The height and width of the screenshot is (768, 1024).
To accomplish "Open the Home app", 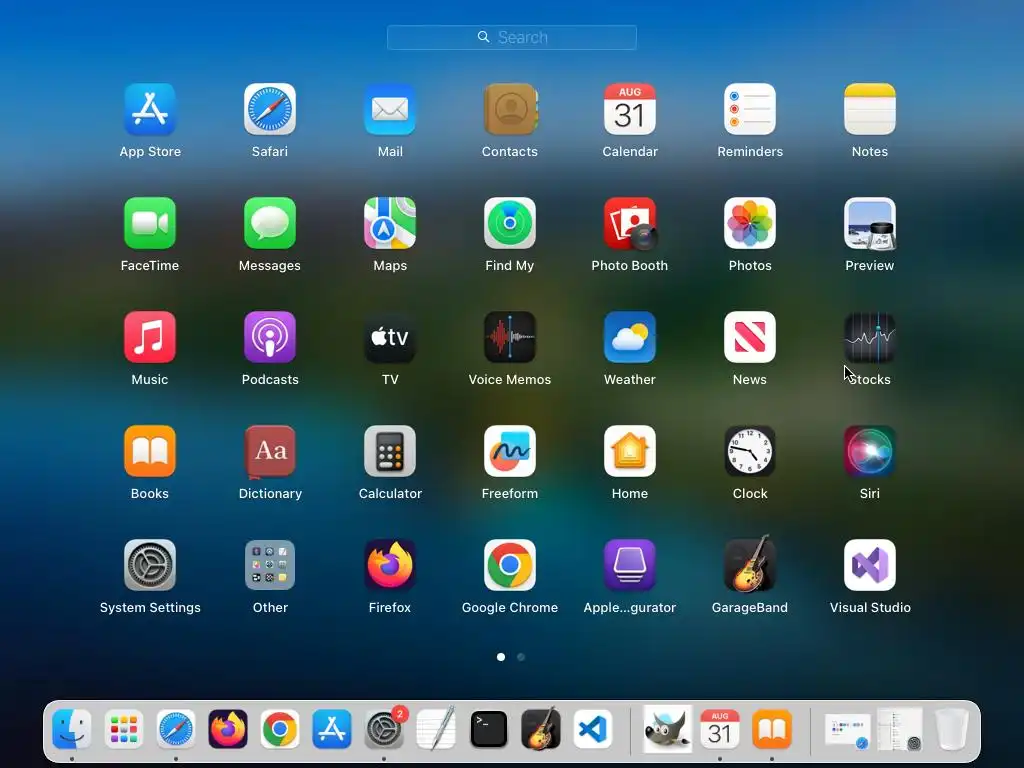I will coord(630,451).
